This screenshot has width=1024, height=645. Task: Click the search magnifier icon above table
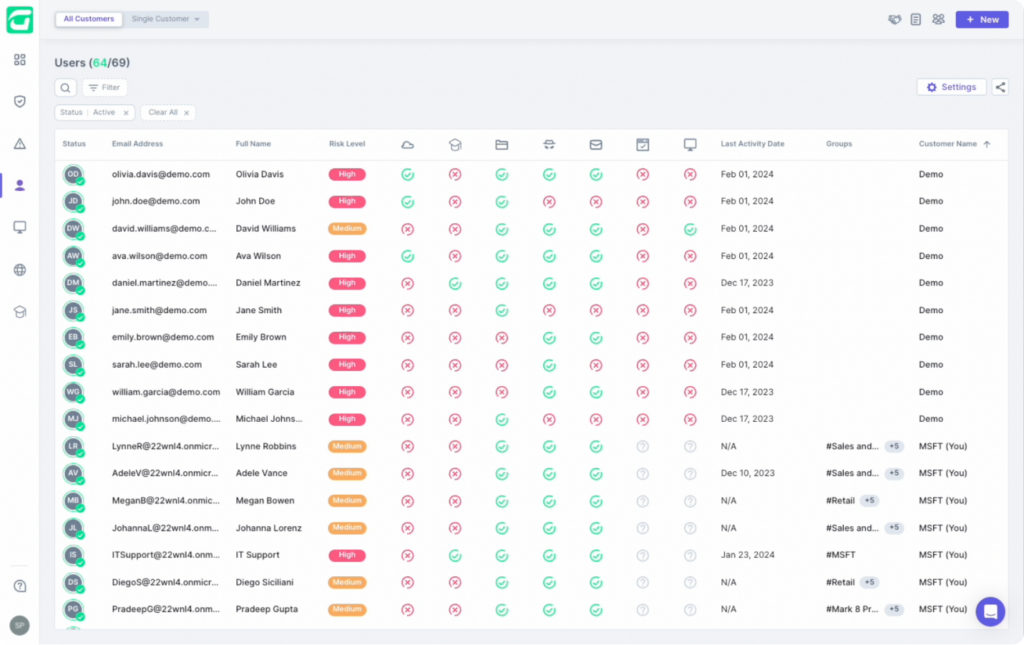[65, 87]
